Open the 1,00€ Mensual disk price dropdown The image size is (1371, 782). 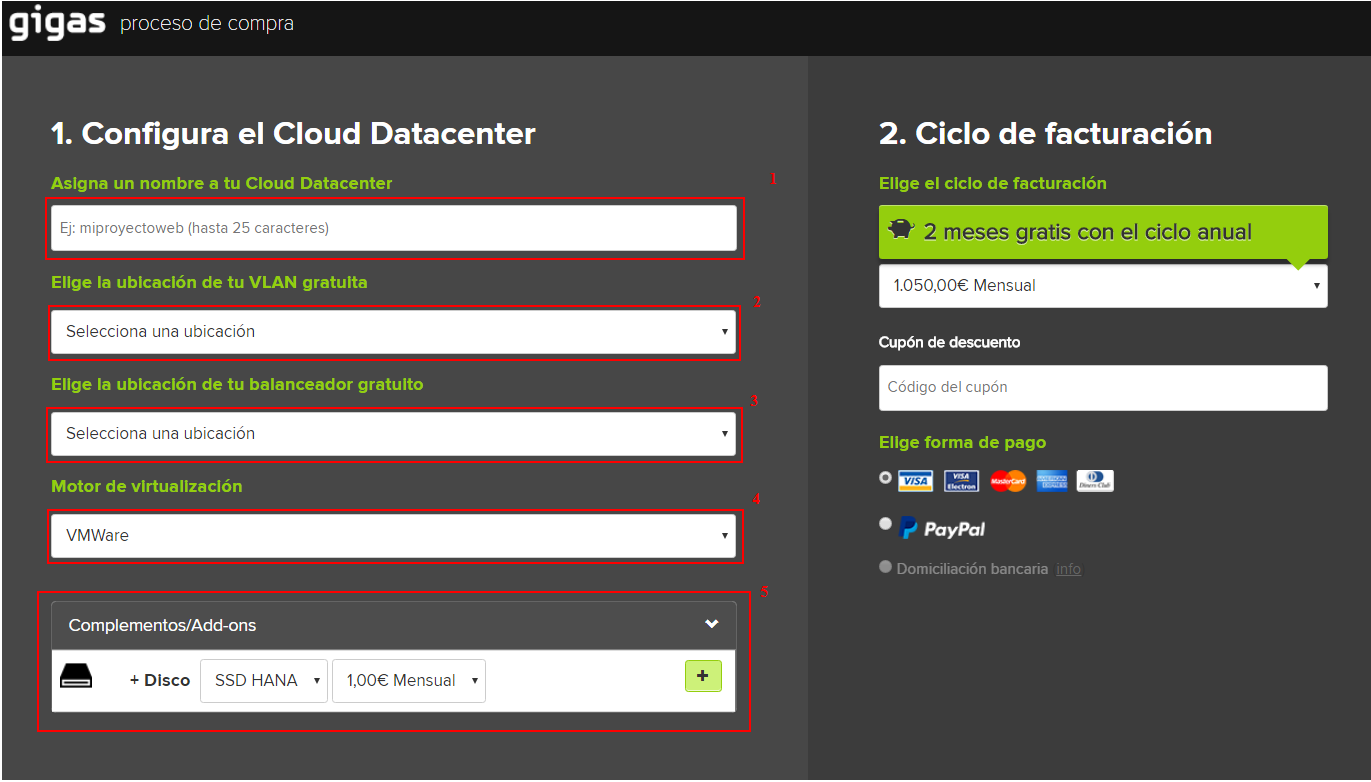click(x=409, y=680)
